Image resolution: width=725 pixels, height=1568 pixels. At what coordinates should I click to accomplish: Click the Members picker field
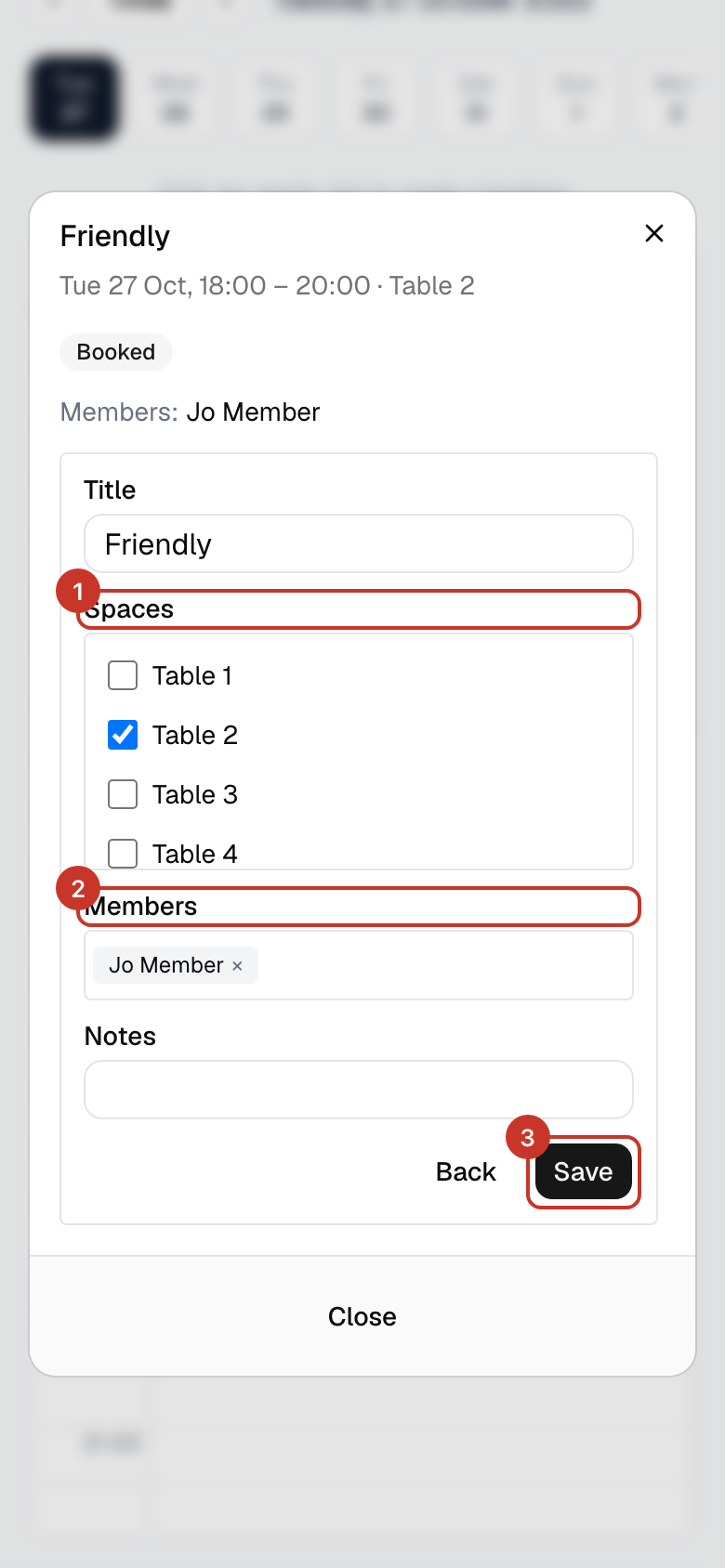point(359,965)
